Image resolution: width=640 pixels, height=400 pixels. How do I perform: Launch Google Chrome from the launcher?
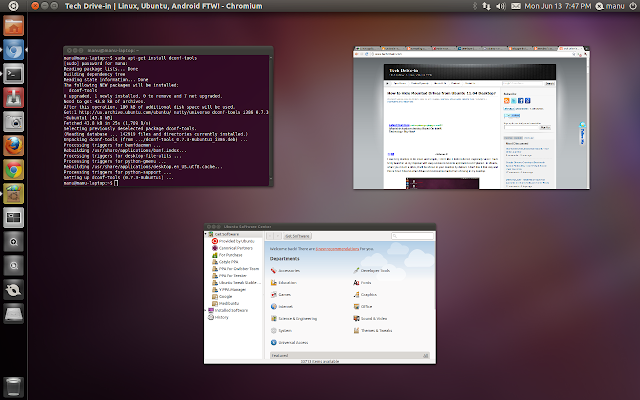tap(13, 170)
